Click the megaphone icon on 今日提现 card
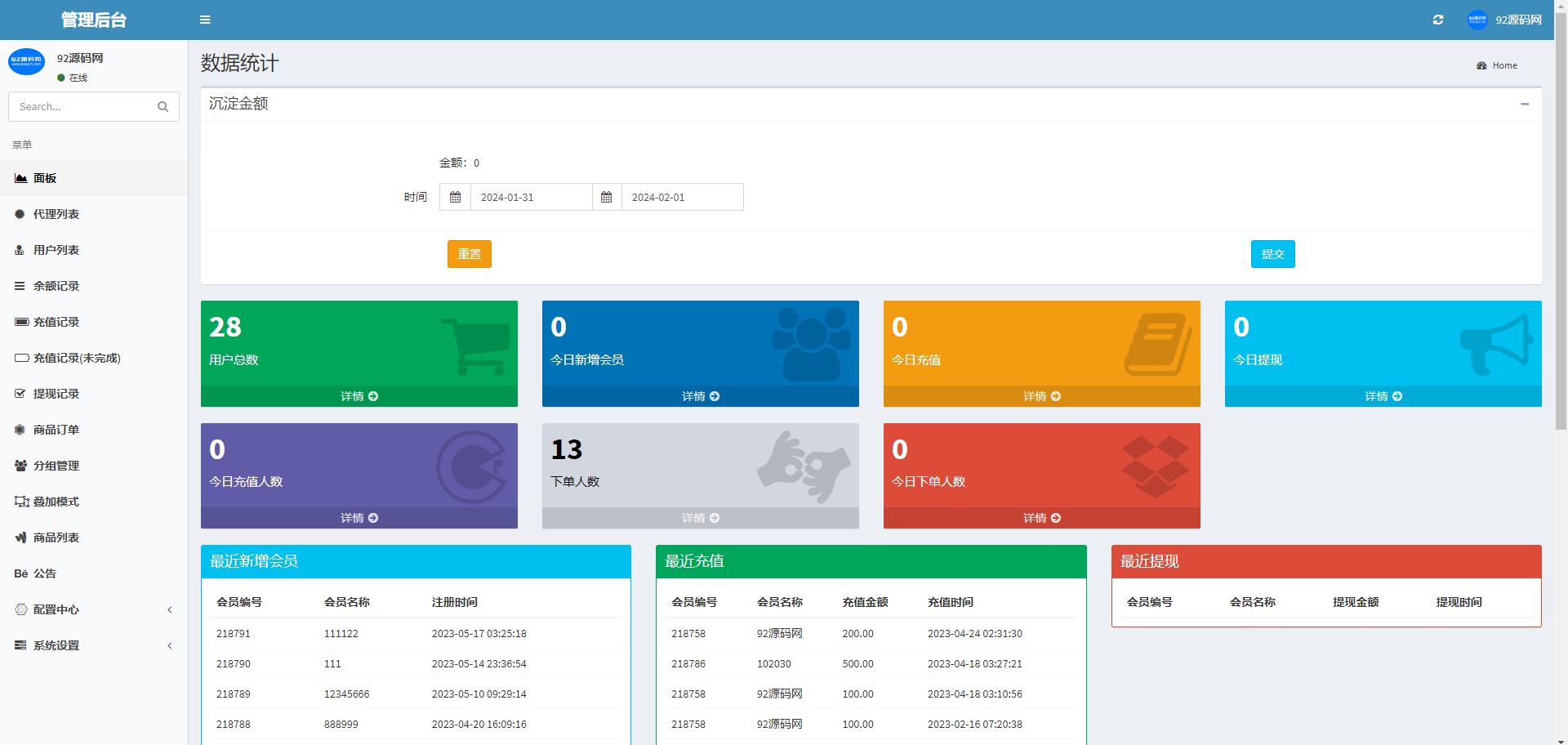 click(x=1496, y=345)
